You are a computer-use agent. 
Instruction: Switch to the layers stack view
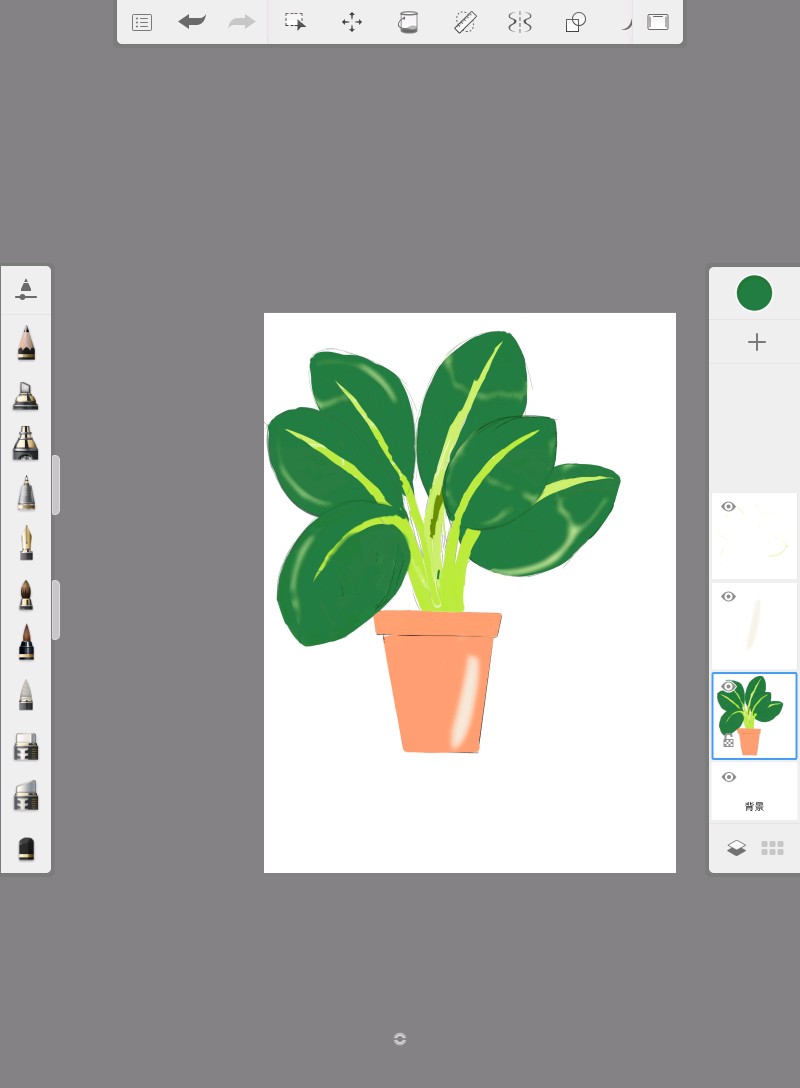(x=737, y=848)
